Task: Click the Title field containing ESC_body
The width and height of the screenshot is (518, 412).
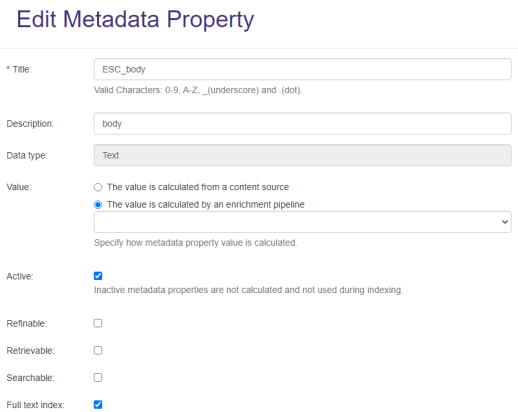Action: (x=302, y=69)
